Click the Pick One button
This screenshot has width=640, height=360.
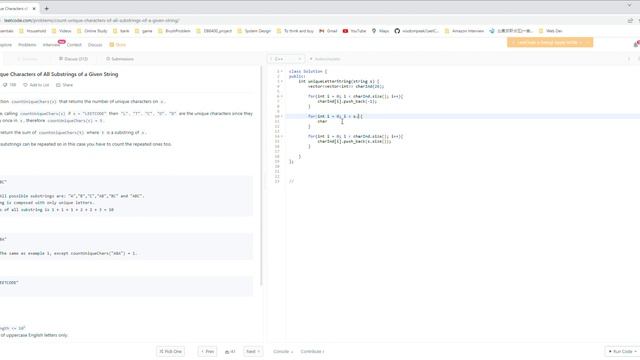tap(170, 351)
